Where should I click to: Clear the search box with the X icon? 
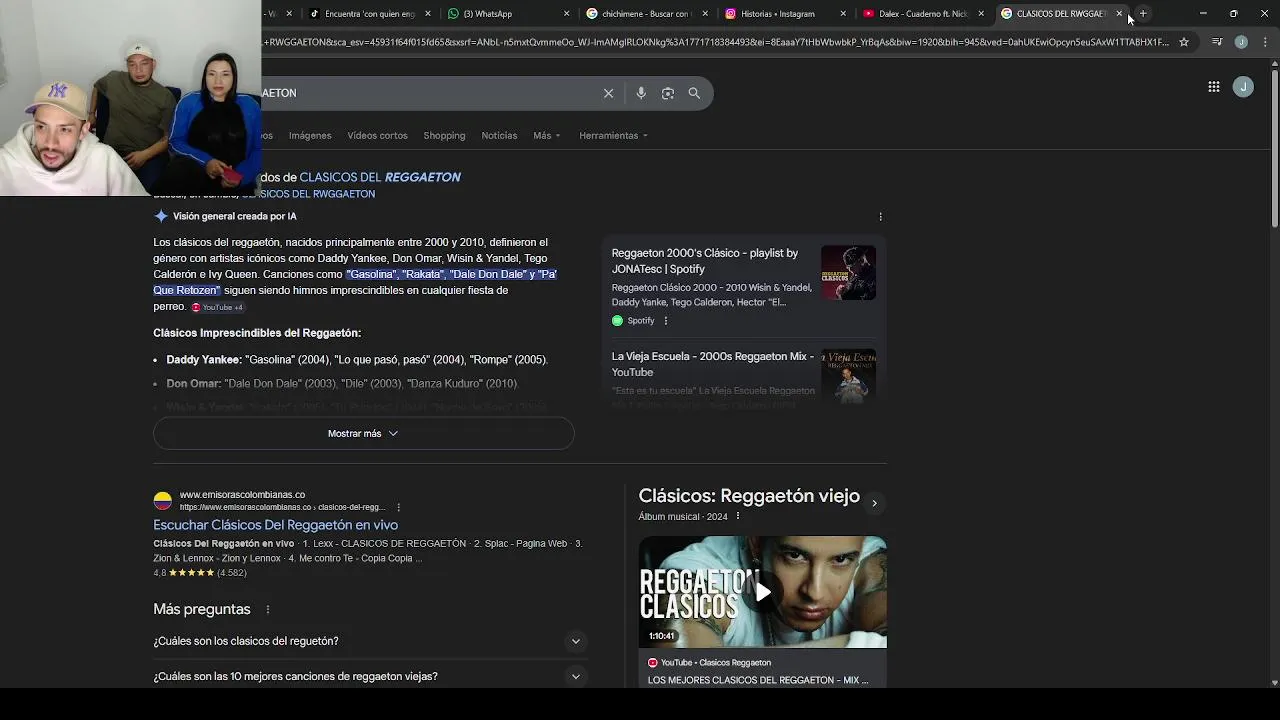(x=608, y=93)
